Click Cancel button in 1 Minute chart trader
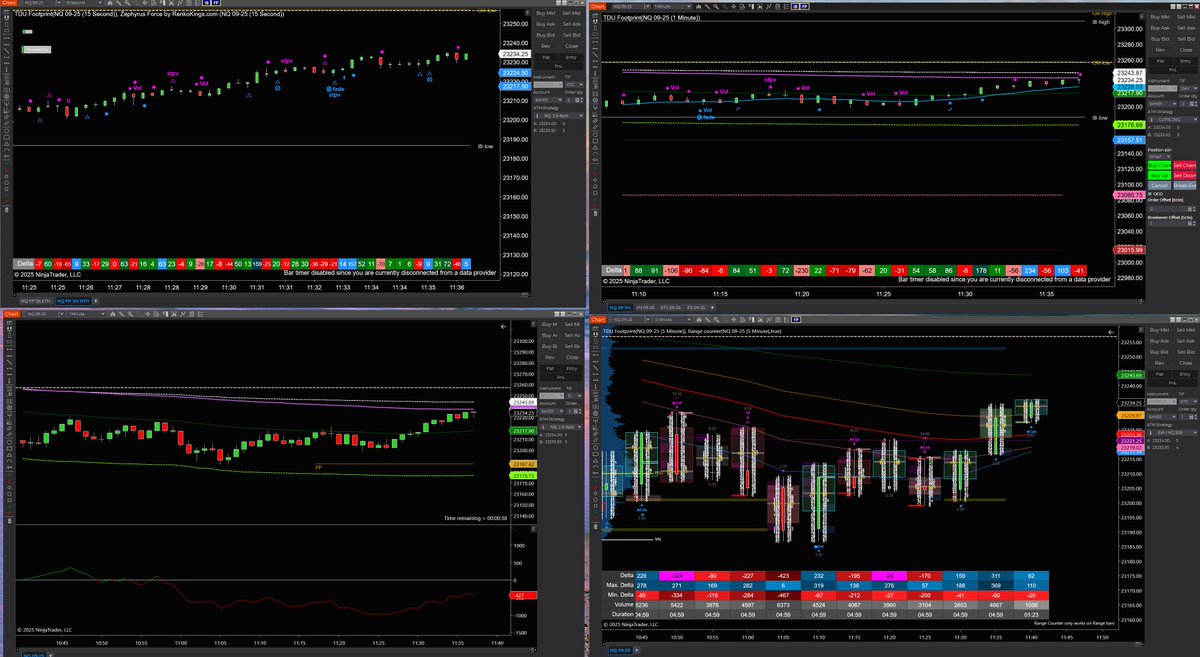Image resolution: width=1200 pixels, height=657 pixels. [1159, 185]
